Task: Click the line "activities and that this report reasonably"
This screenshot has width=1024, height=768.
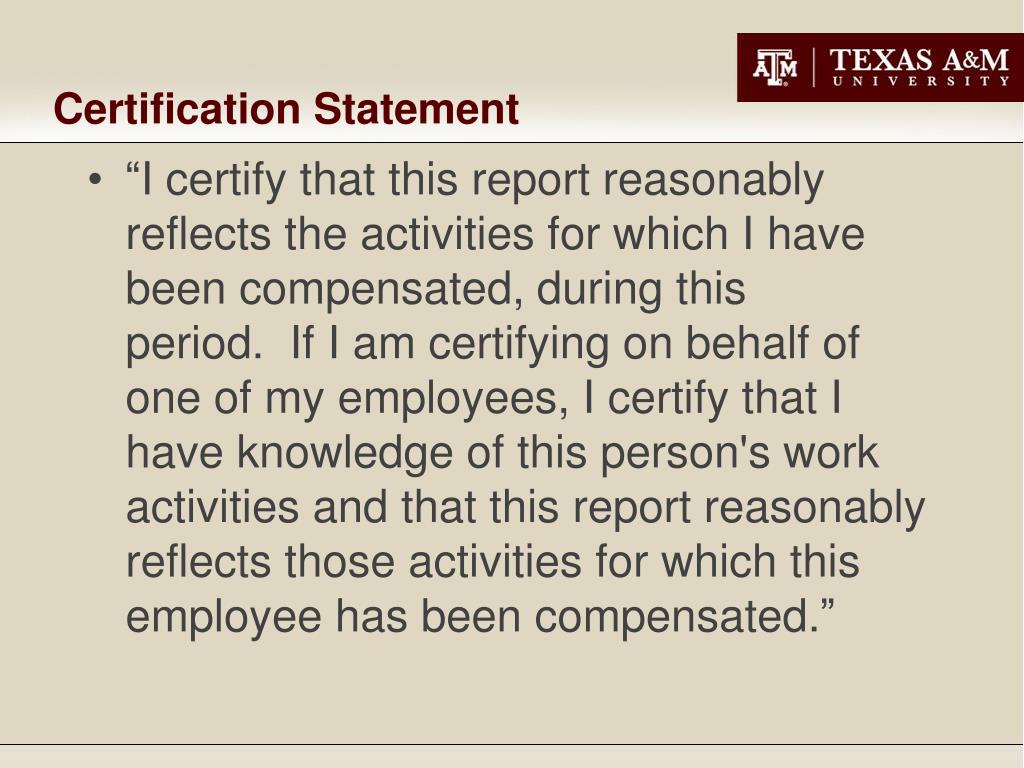Action: click(x=526, y=508)
